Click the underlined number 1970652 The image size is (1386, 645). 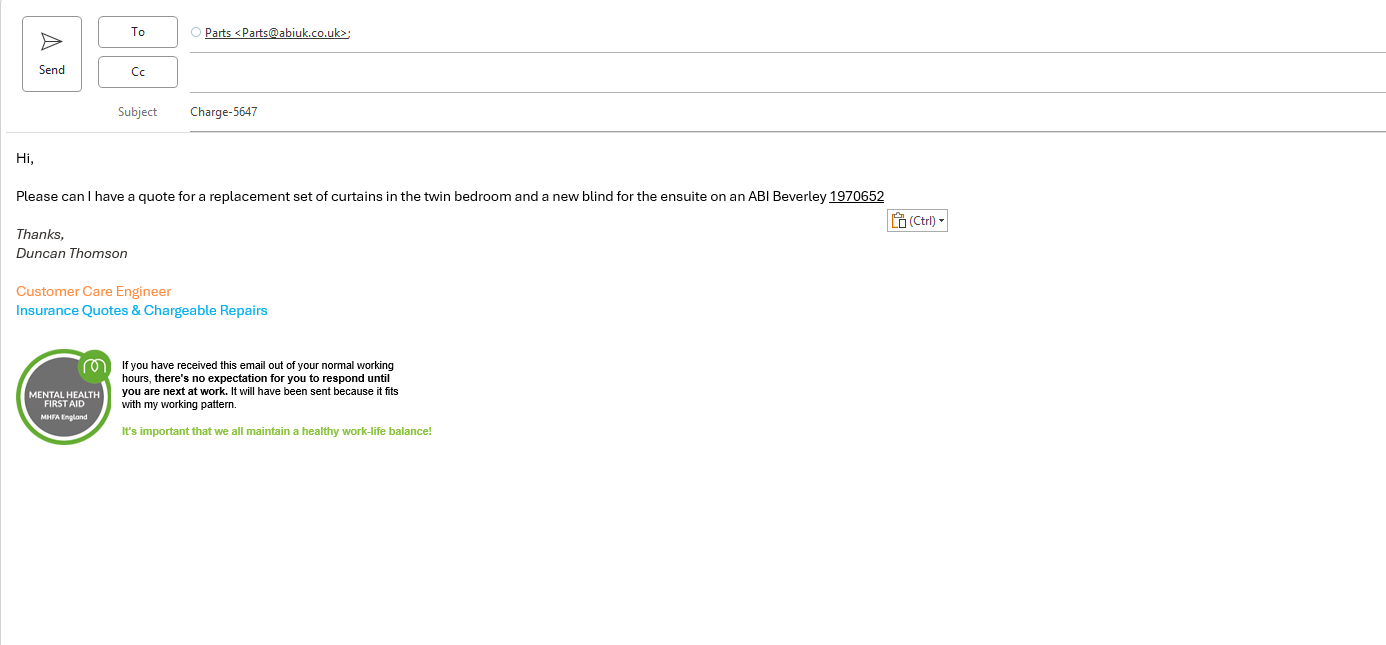pos(856,197)
